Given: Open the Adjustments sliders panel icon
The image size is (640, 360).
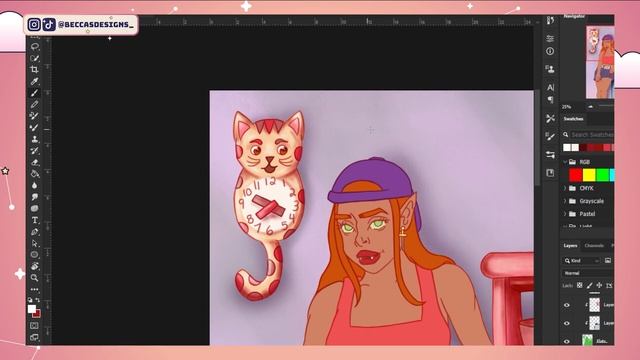Looking at the screenshot, I should (x=550, y=38).
